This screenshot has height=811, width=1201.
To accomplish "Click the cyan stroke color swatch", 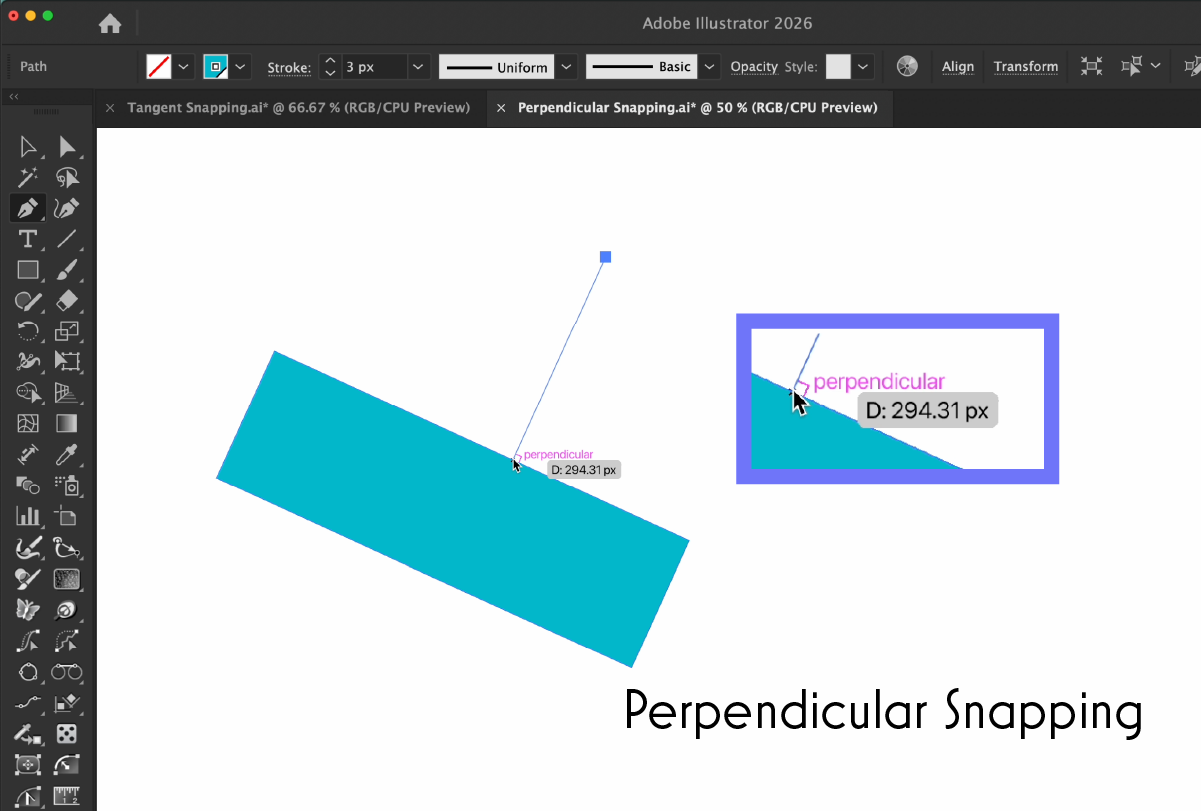I will coord(215,67).
